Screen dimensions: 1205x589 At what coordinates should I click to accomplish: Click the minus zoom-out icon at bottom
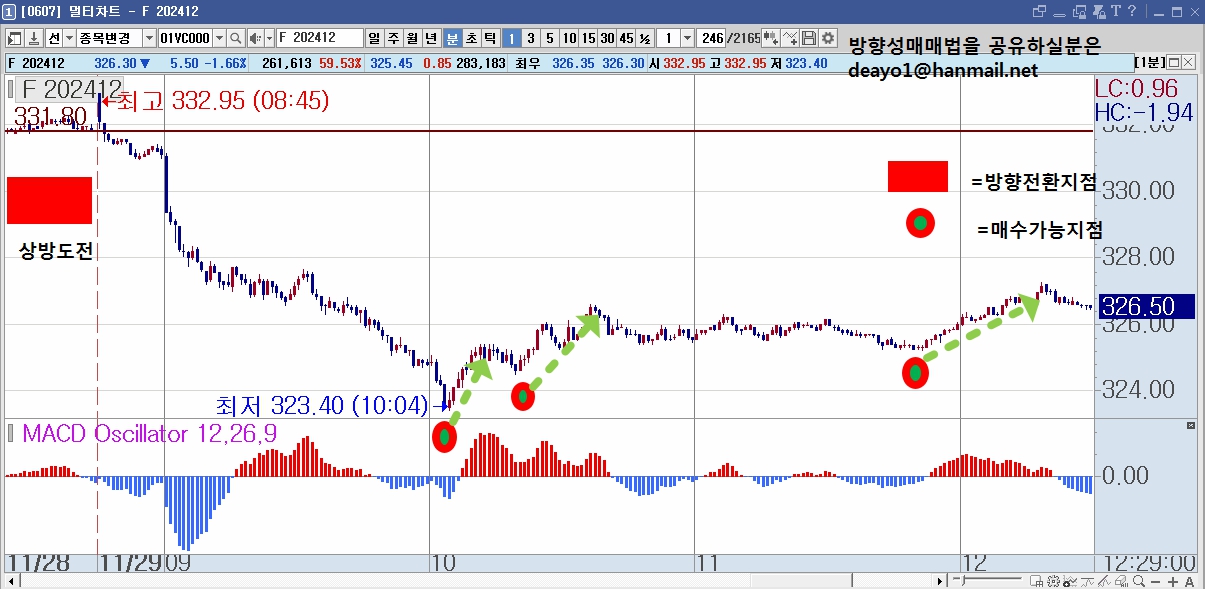tap(1155, 581)
